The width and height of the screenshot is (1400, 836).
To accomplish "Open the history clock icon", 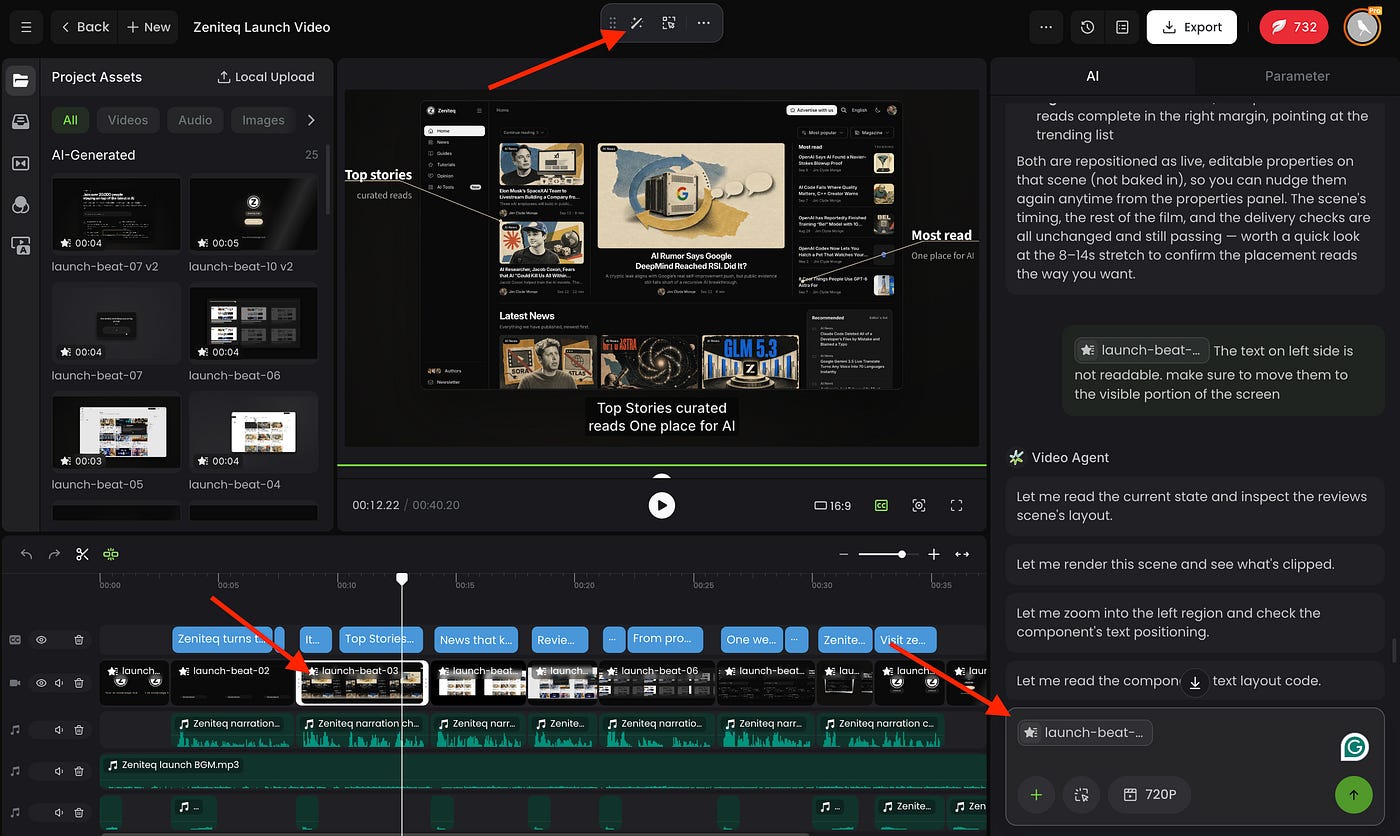I will click(x=1088, y=27).
